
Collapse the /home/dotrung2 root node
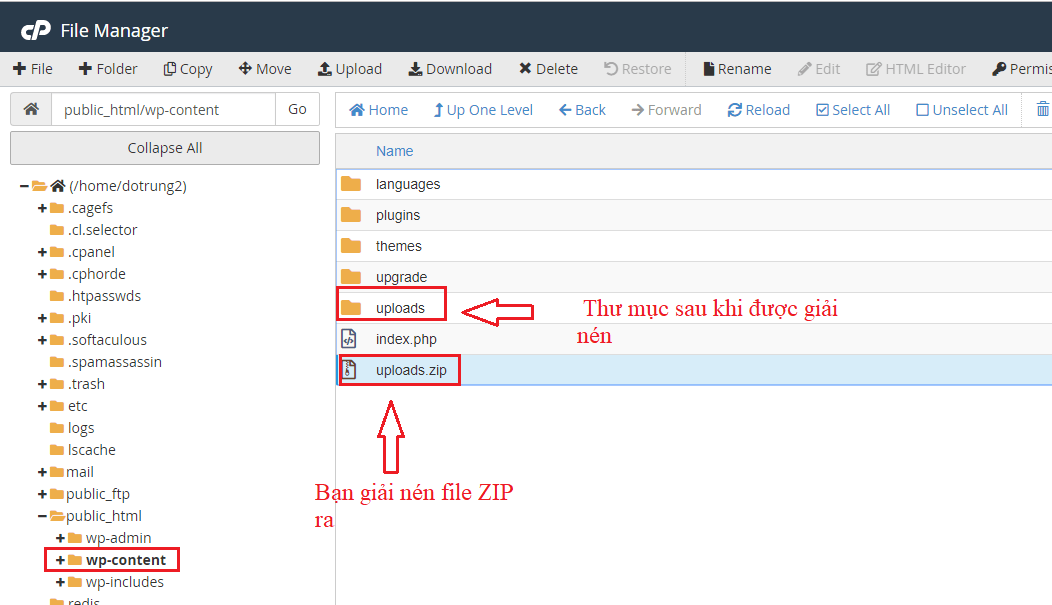tap(24, 186)
